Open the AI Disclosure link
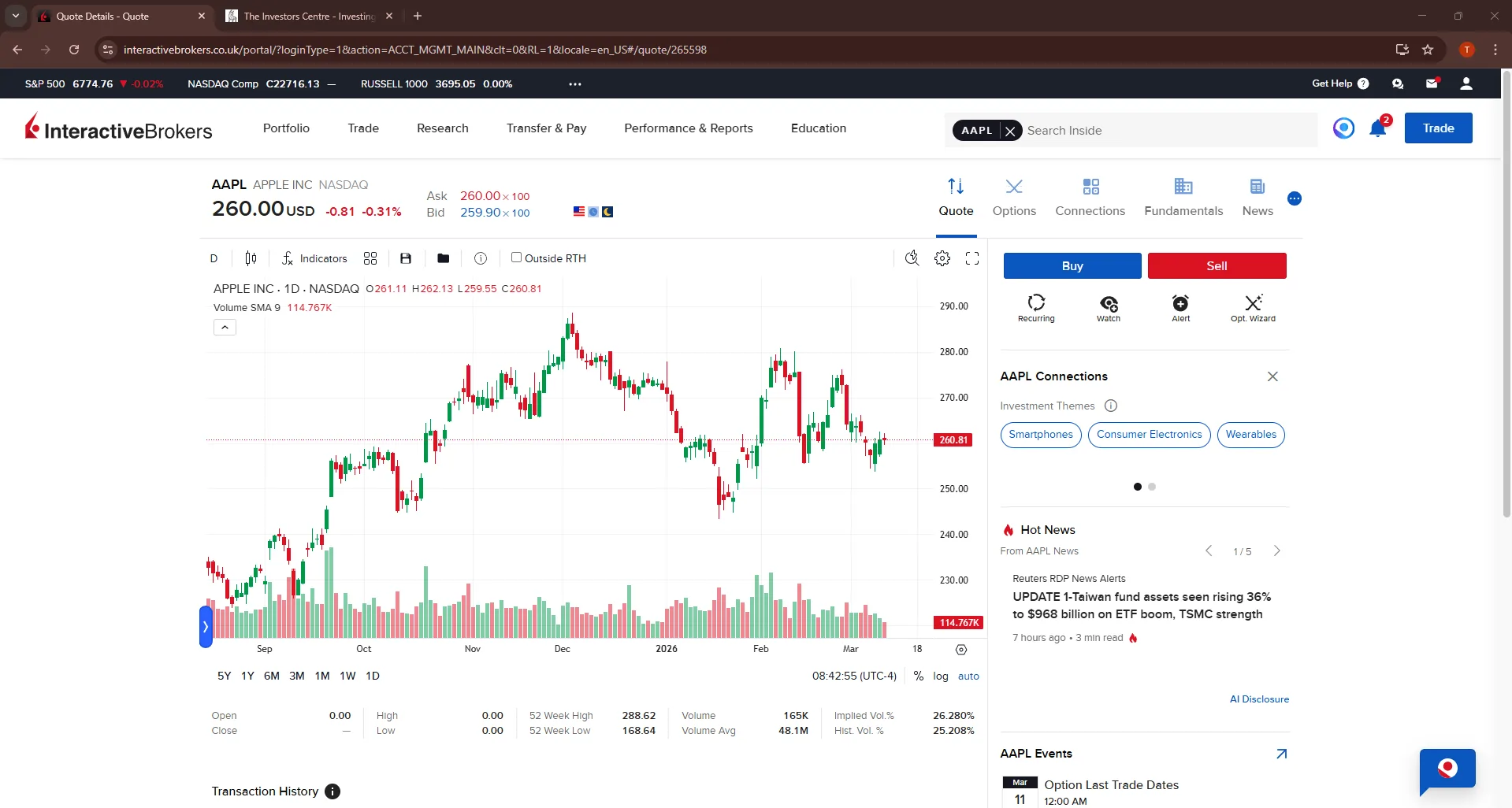Viewport: 1512px width, 808px height. (x=1259, y=699)
